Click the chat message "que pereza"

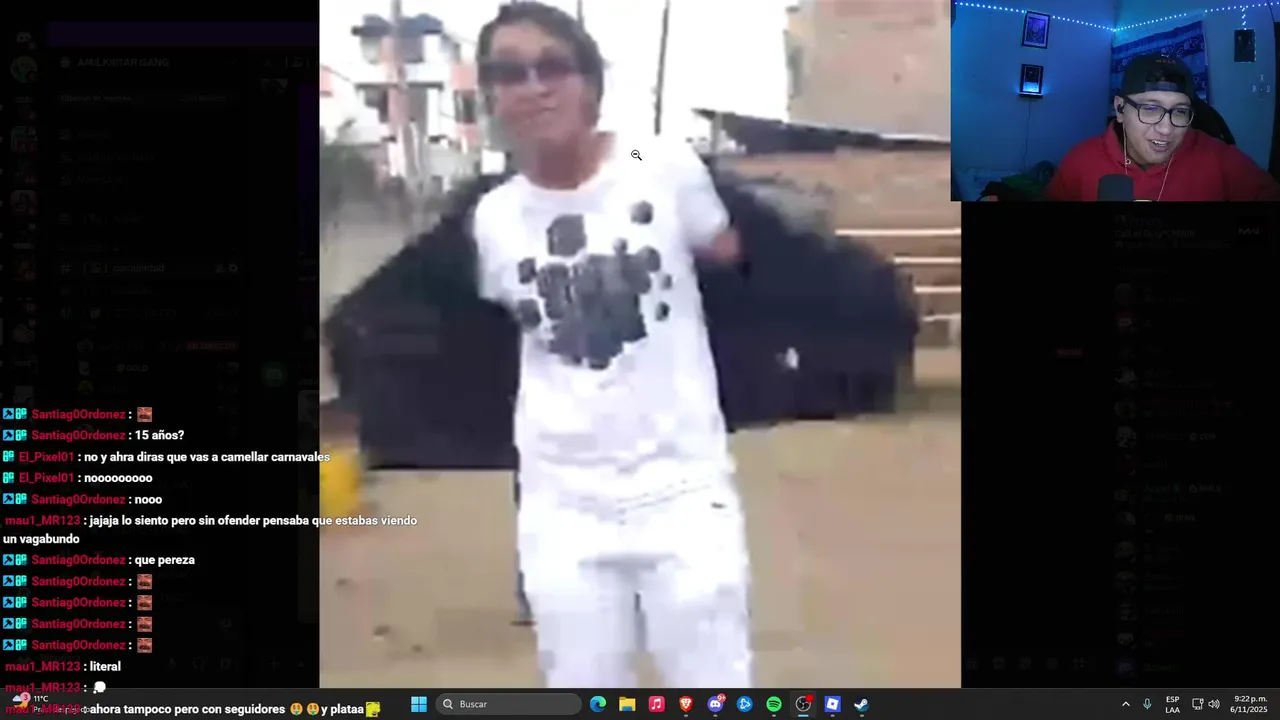click(x=164, y=560)
